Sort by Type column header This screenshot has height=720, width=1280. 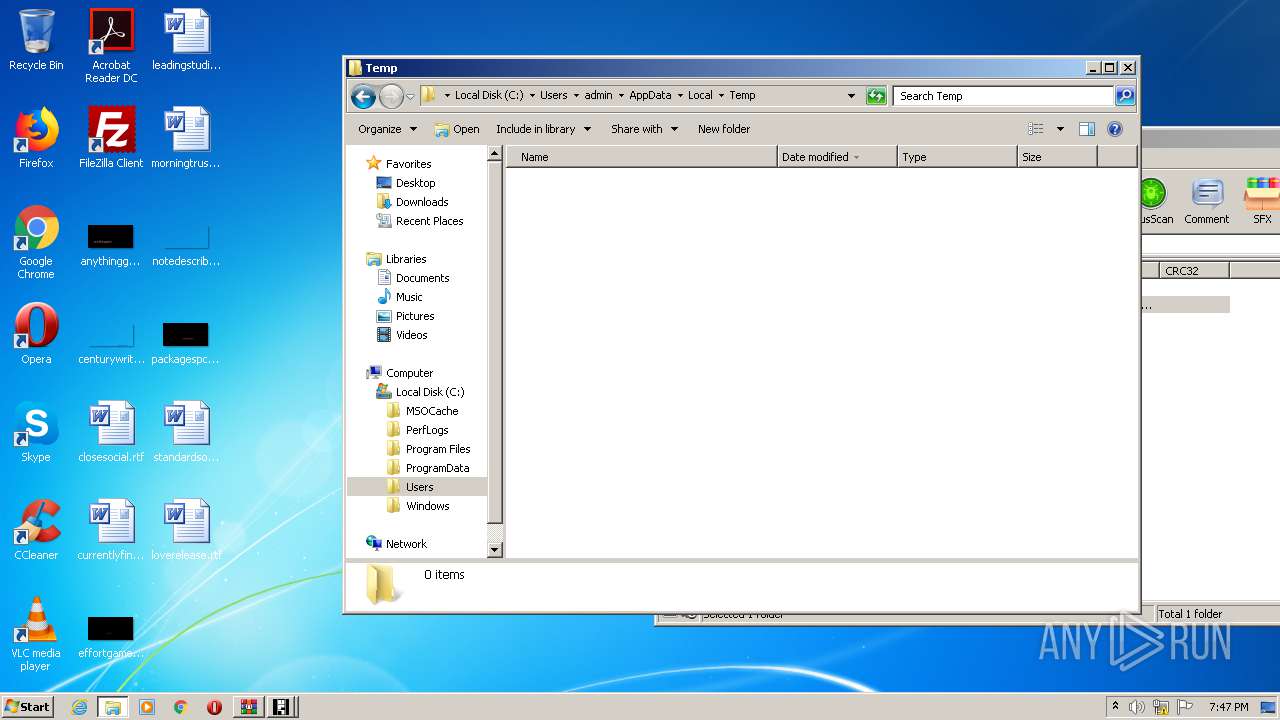click(x=957, y=157)
